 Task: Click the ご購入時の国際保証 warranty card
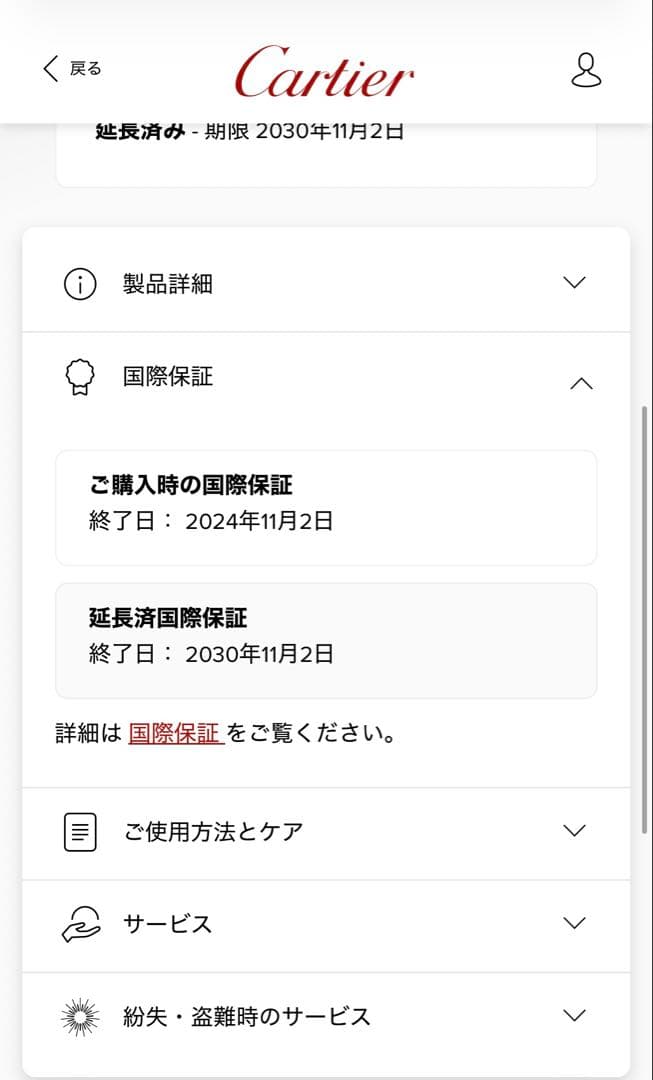coord(326,507)
